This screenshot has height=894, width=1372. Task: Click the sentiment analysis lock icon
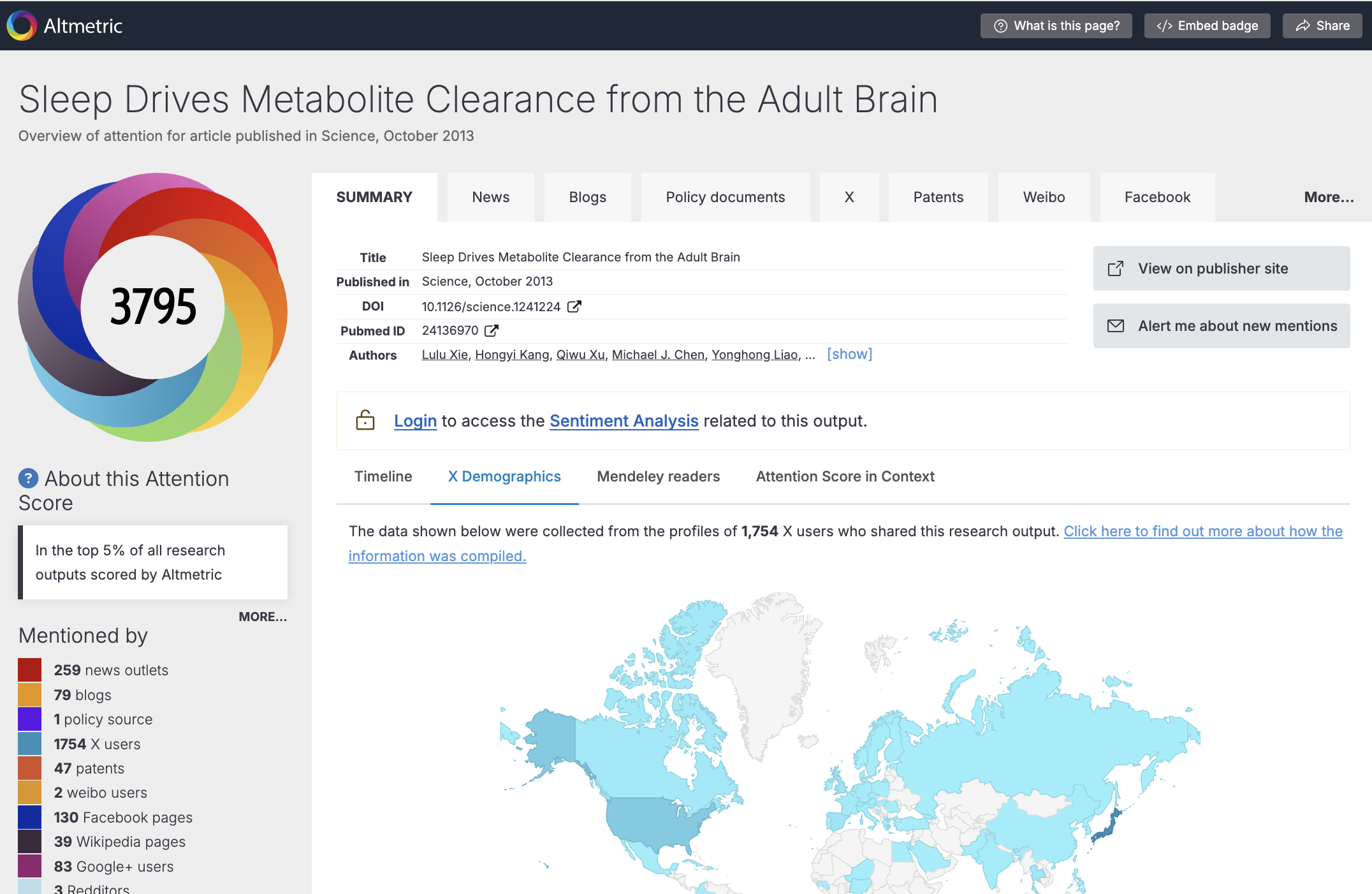point(365,420)
